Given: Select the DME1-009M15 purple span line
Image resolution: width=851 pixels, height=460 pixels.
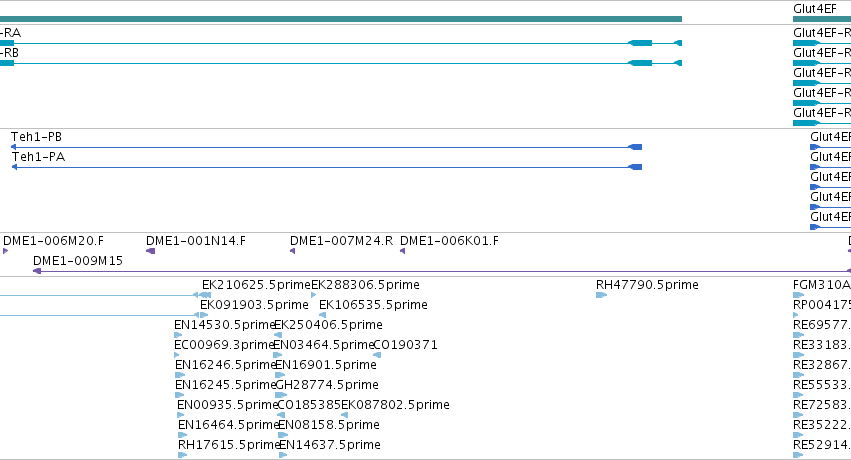Looking at the screenshot, I should click(x=442, y=271).
